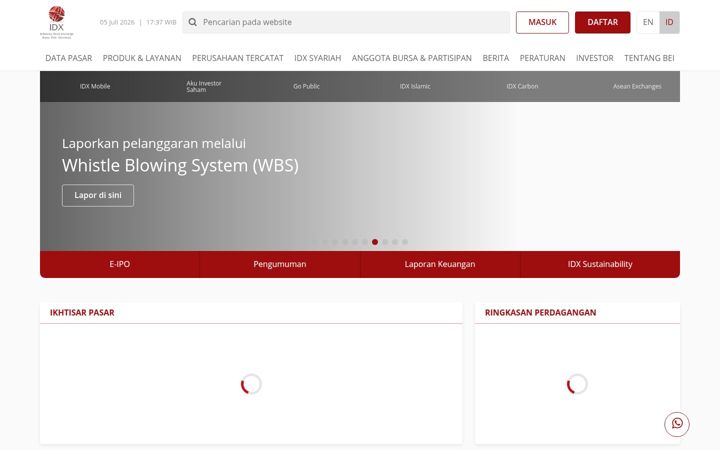Go to IDX Islamic link
This screenshot has height=450, width=720.
click(415, 86)
